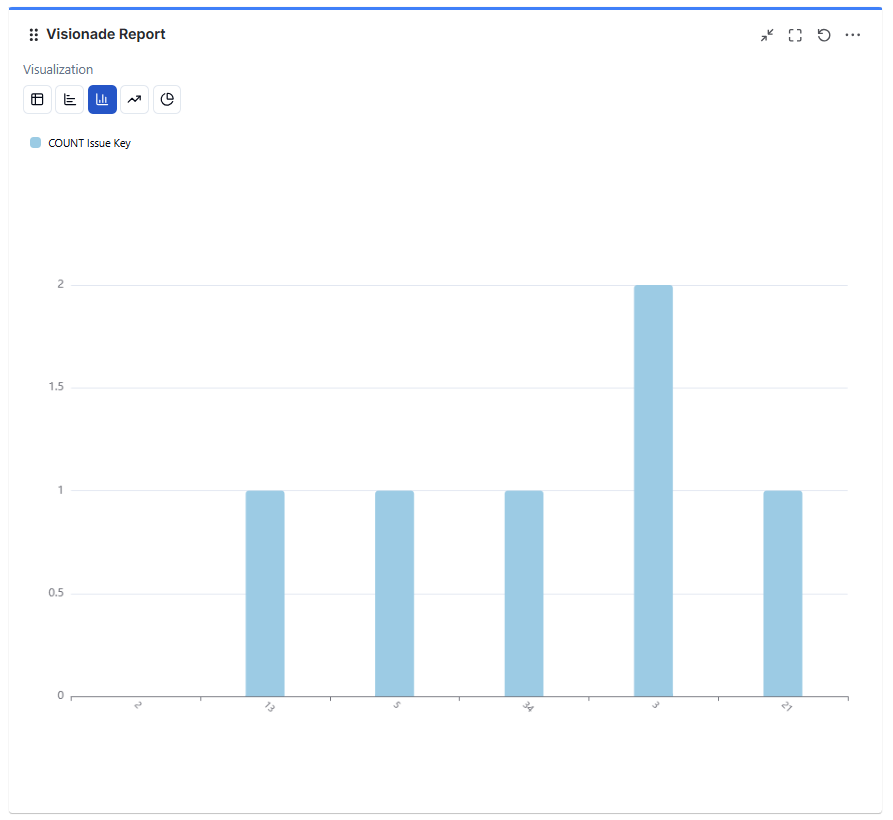Image resolution: width=893 pixels, height=820 pixels.
Task: Click the x-axis label 34
Action: (x=528, y=707)
